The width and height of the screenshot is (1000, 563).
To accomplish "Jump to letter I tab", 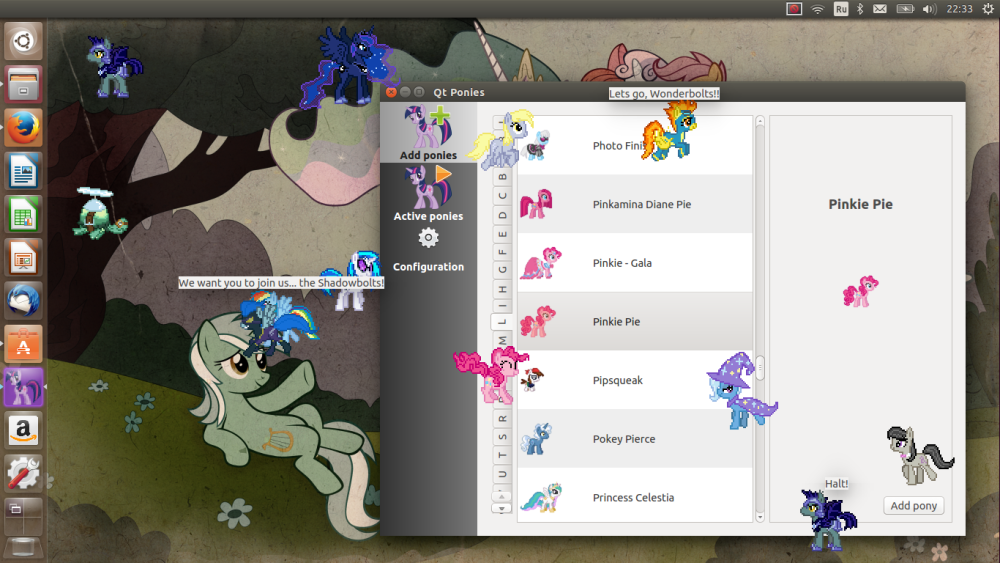I will pos(503,306).
